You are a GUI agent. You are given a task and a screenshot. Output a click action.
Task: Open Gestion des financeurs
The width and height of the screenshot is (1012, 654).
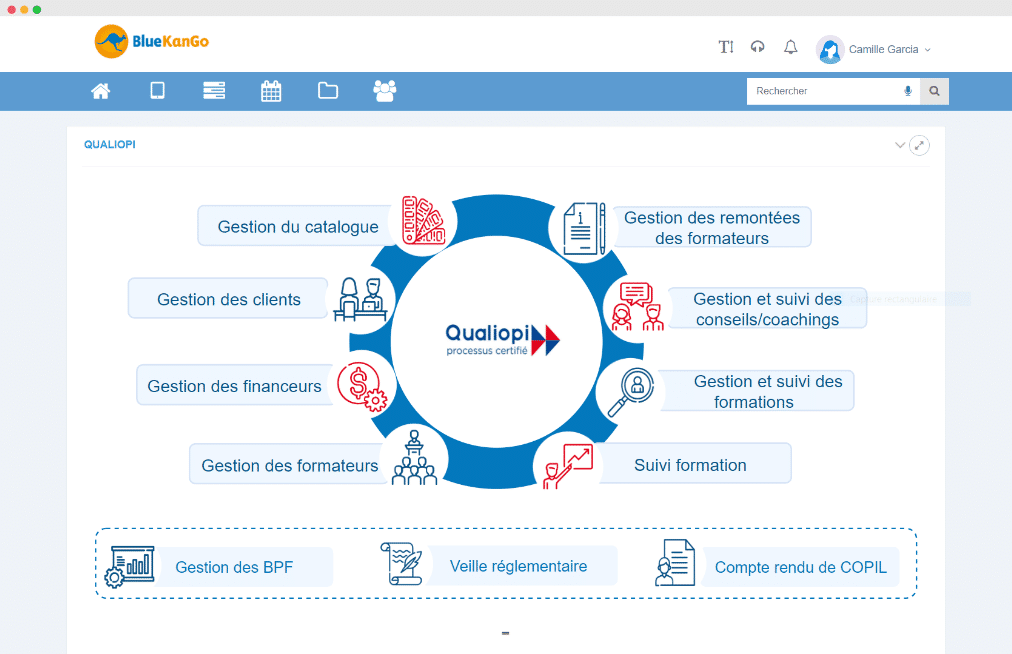tap(234, 385)
